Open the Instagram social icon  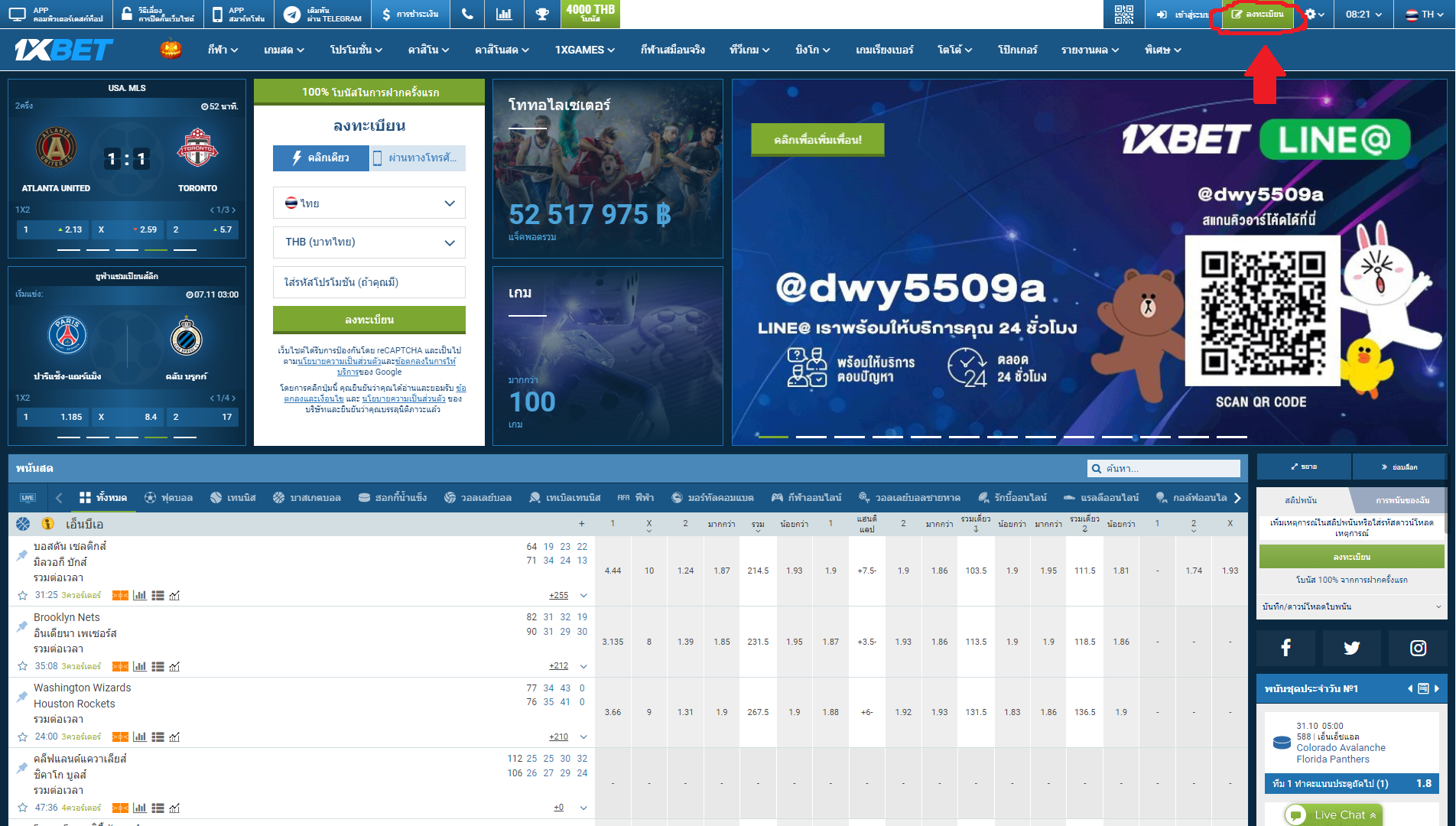pyautogui.click(x=1418, y=649)
